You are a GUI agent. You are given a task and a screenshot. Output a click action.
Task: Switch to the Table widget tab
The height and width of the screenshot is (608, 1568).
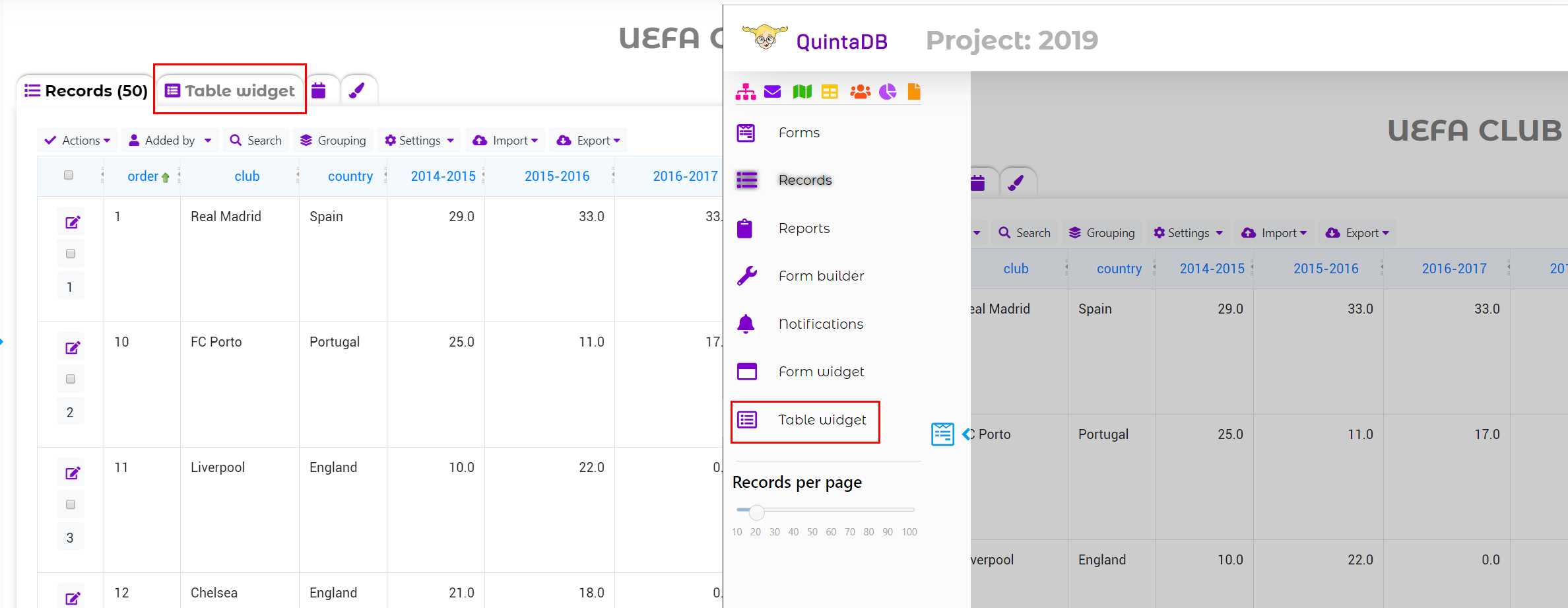tap(230, 91)
